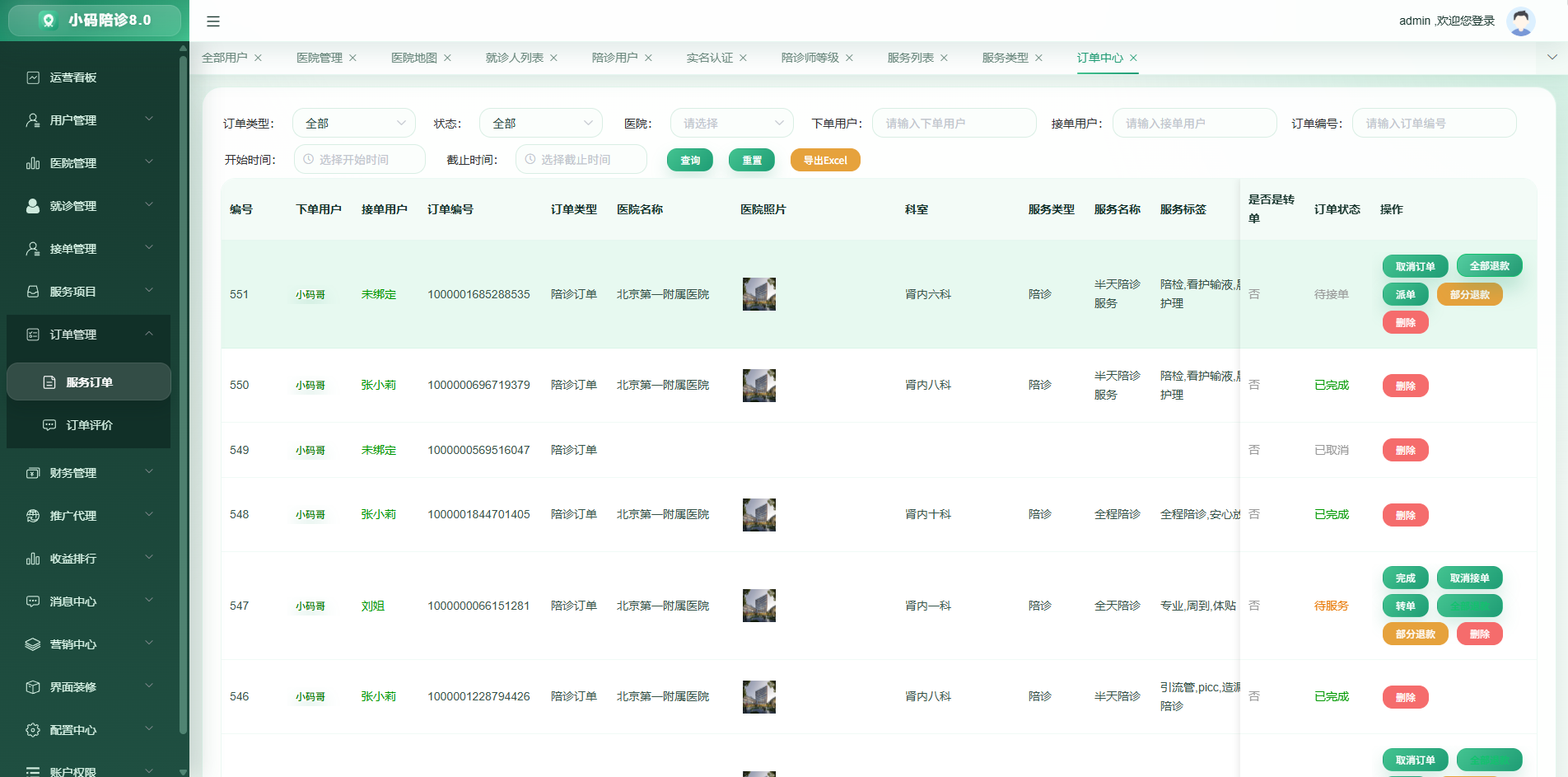Click the 收益排行 bar chart icon
Image resolution: width=1568 pixels, height=777 pixels.
pos(33,559)
